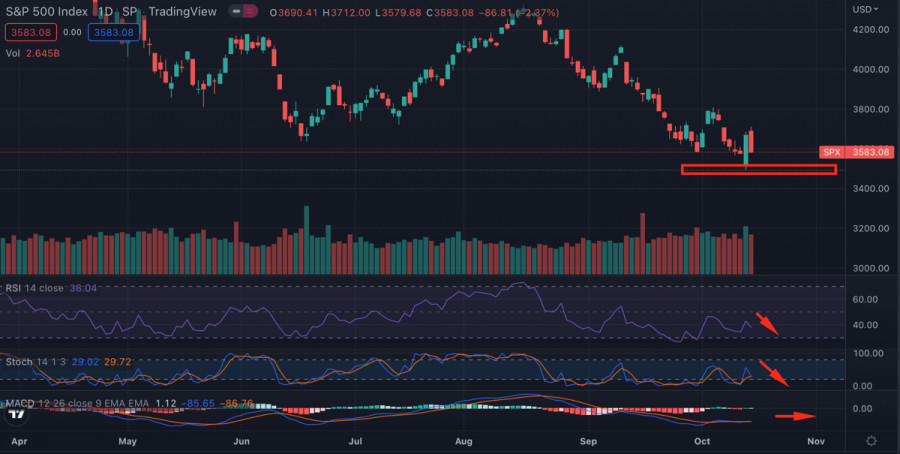
Task: Click the 3800.00 price axis label
Action: 870,109
